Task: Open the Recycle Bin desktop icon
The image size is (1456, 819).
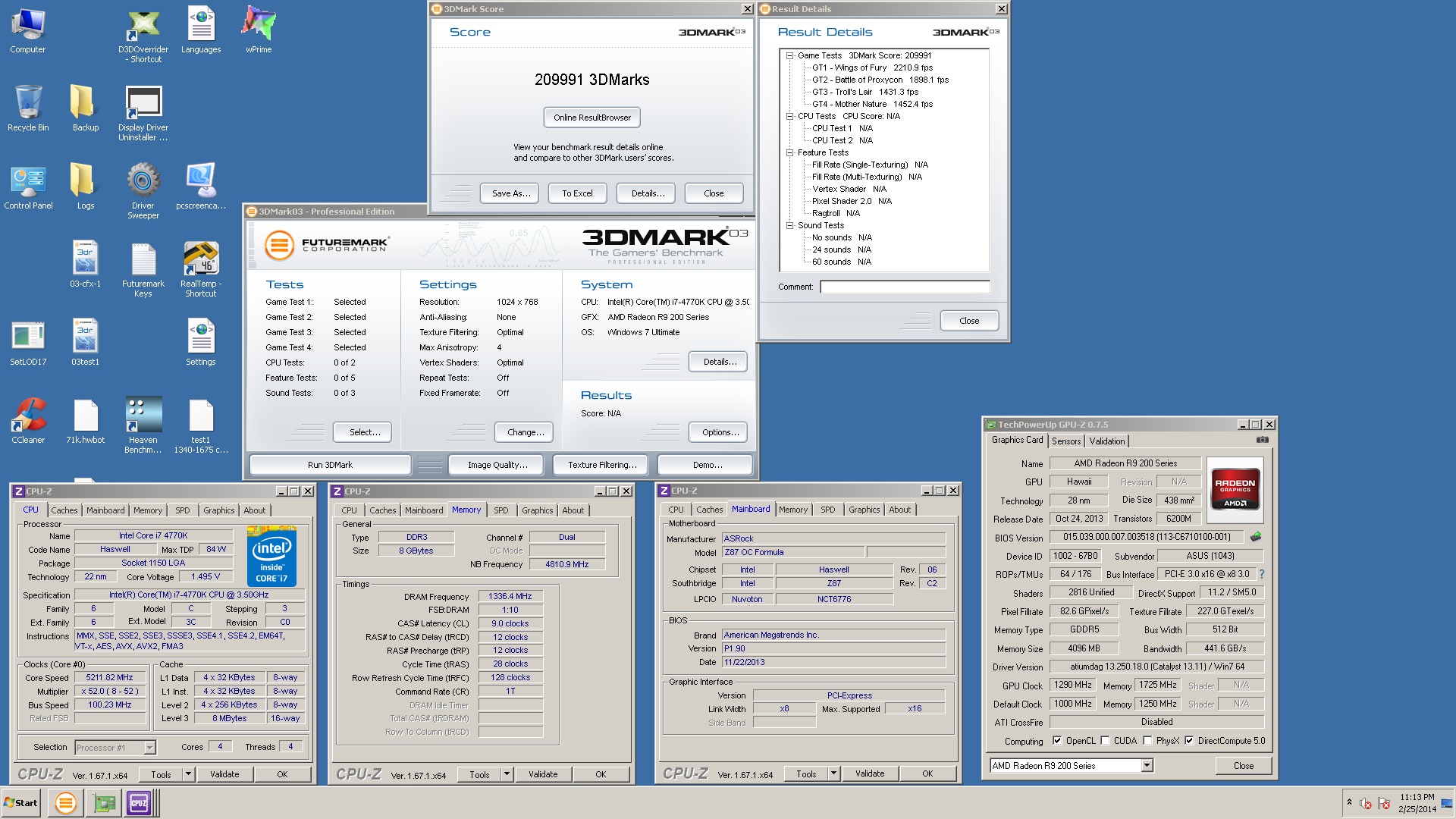Action: 28,108
